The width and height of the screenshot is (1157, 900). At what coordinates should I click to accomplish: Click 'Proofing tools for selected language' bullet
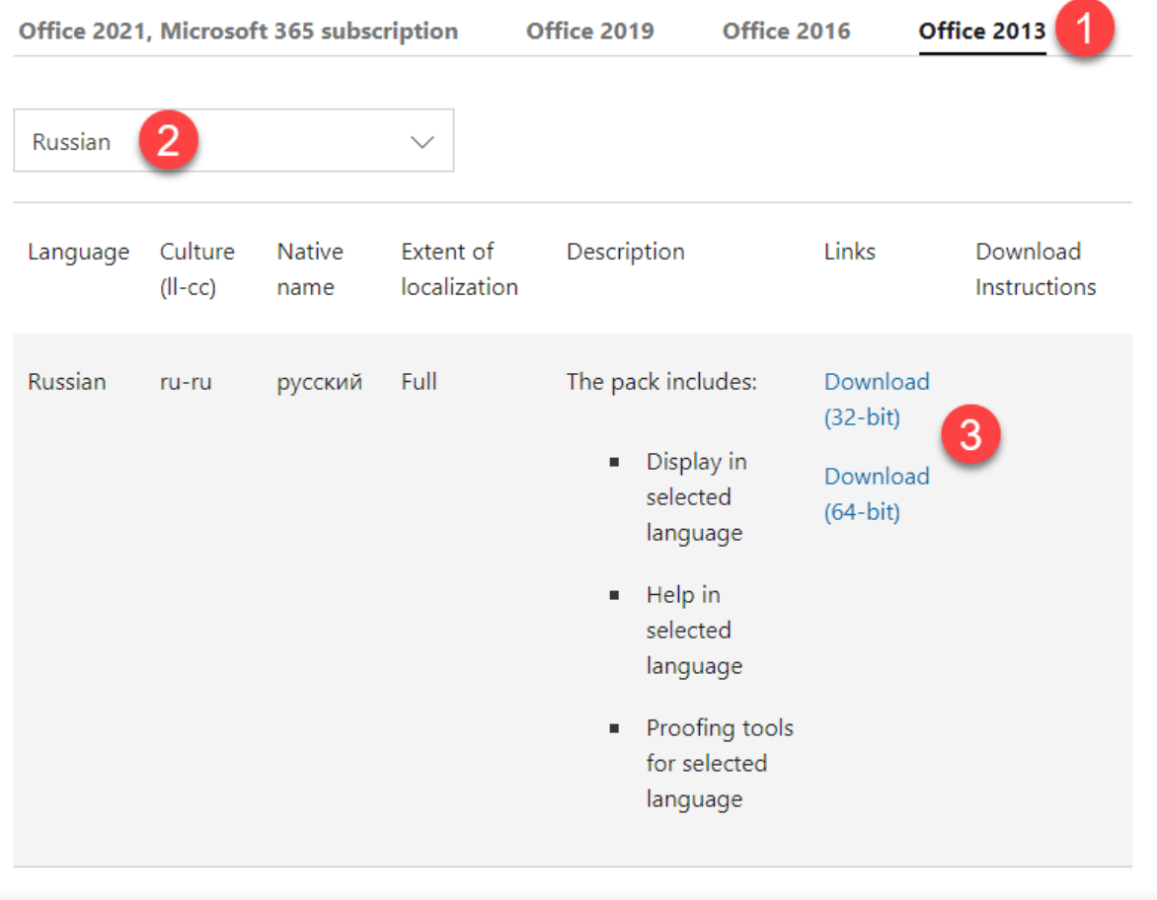719,763
